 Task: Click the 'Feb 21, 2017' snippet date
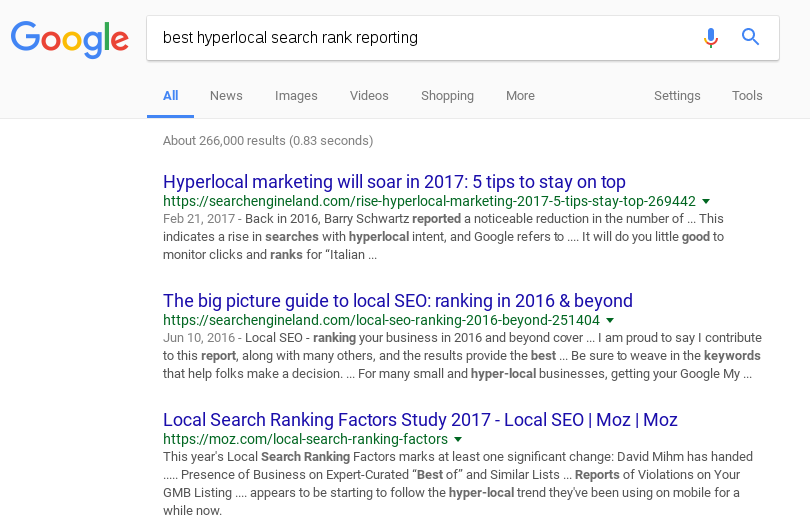coord(199,219)
